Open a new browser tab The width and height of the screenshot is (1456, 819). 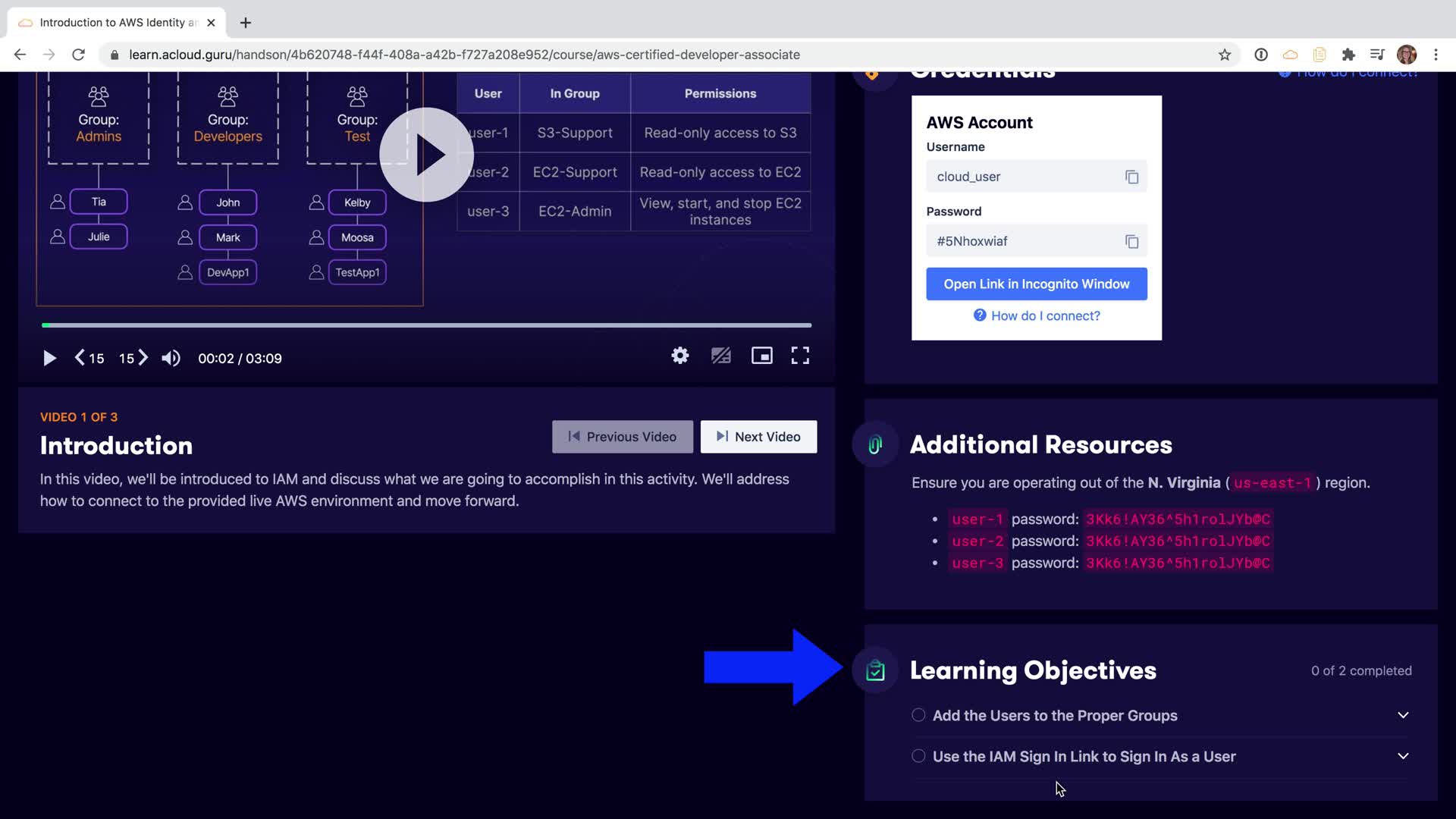pyautogui.click(x=246, y=23)
